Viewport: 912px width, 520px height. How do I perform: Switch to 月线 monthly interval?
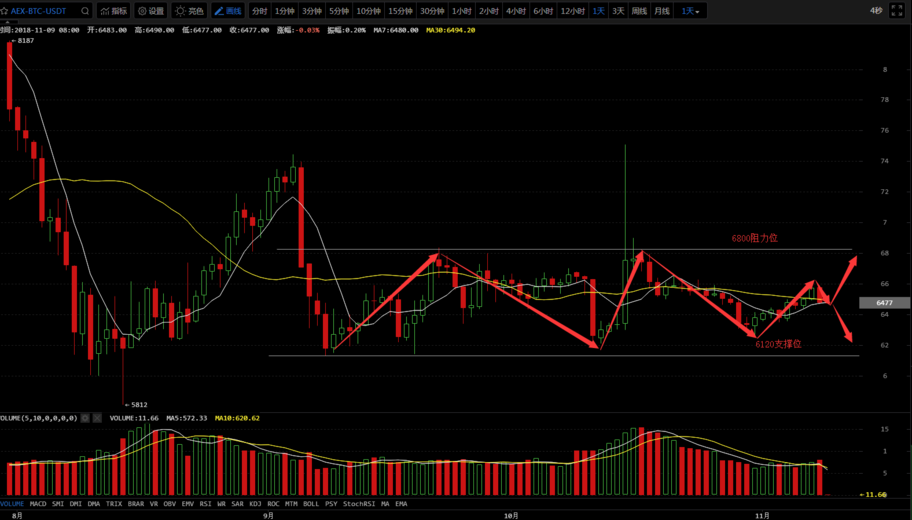pos(661,10)
